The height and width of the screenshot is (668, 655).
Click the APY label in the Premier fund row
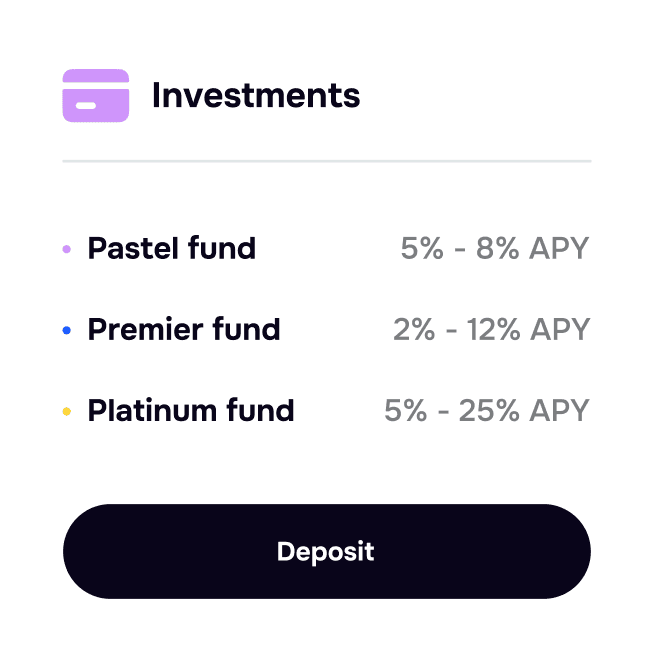click(559, 329)
